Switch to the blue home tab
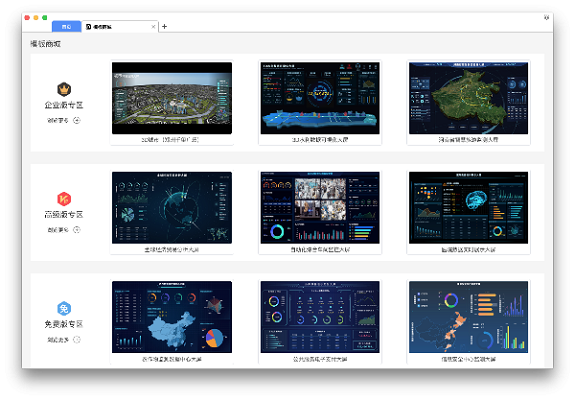 click(x=66, y=26)
